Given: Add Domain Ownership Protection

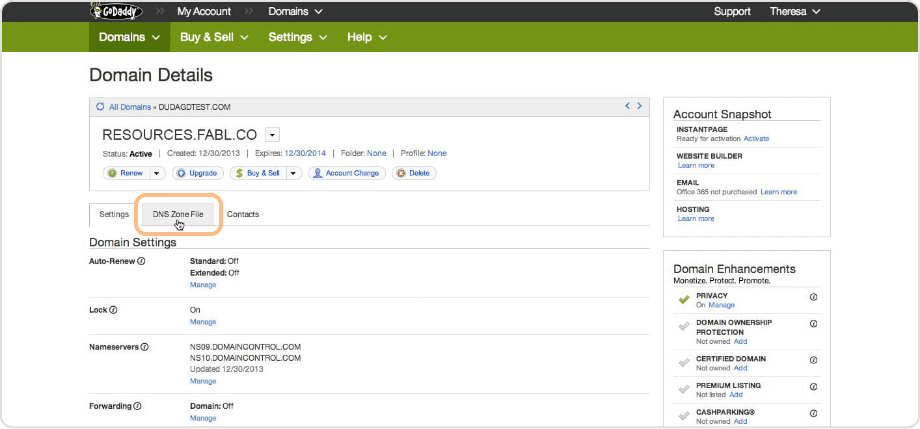Looking at the screenshot, I should [740, 341].
